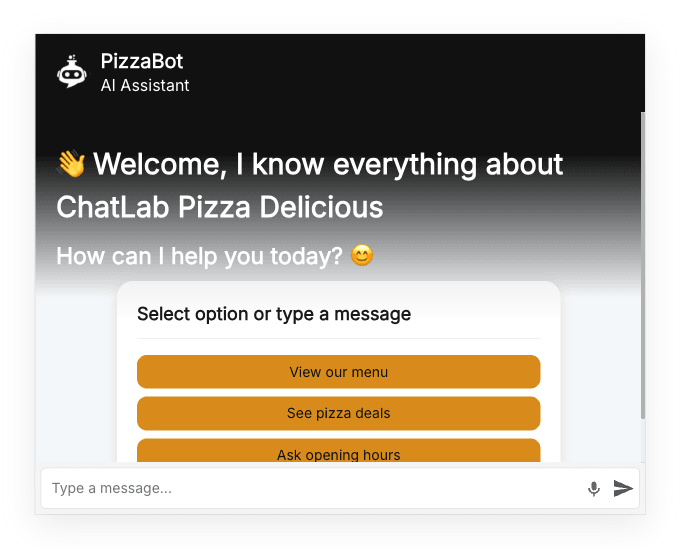The width and height of the screenshot is (680, 550).
Task: Choose the View our menu option
Action: click(338, 372)
